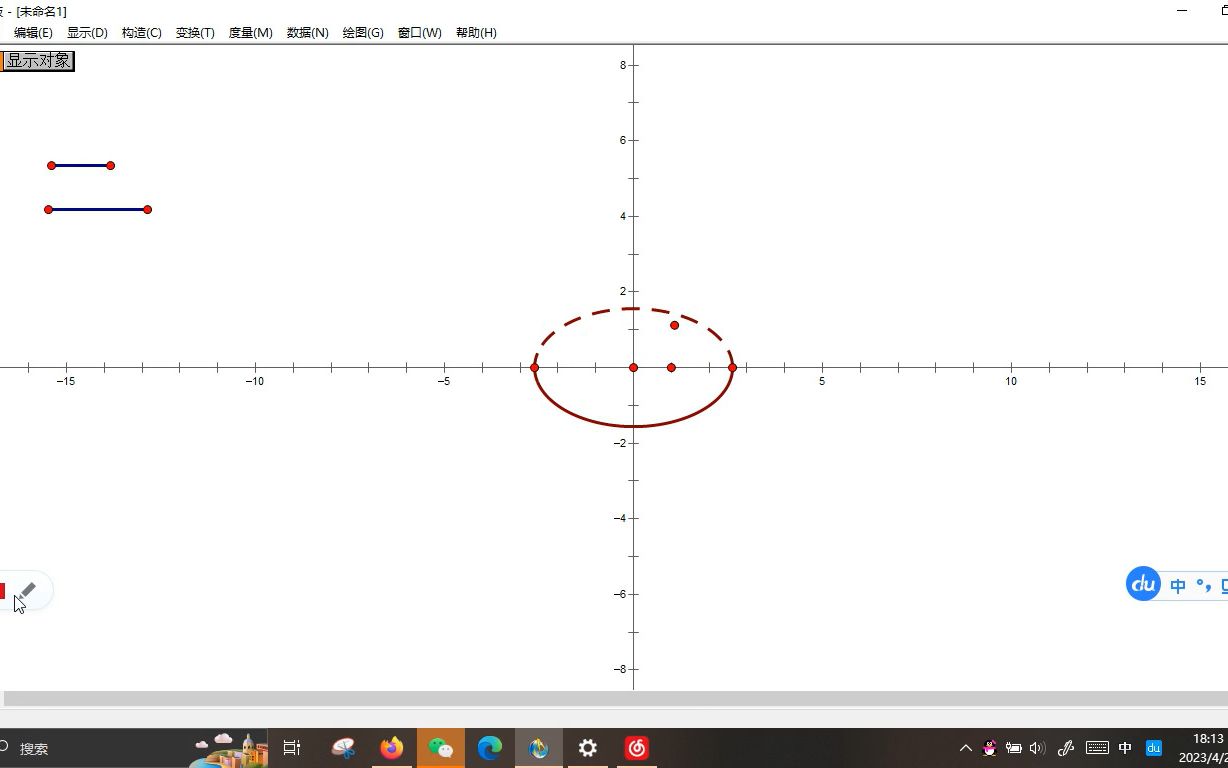Open NetEase Cloud Music from the taskbar
Viewport: 1228px width, 768px height.
click(637, 748)
